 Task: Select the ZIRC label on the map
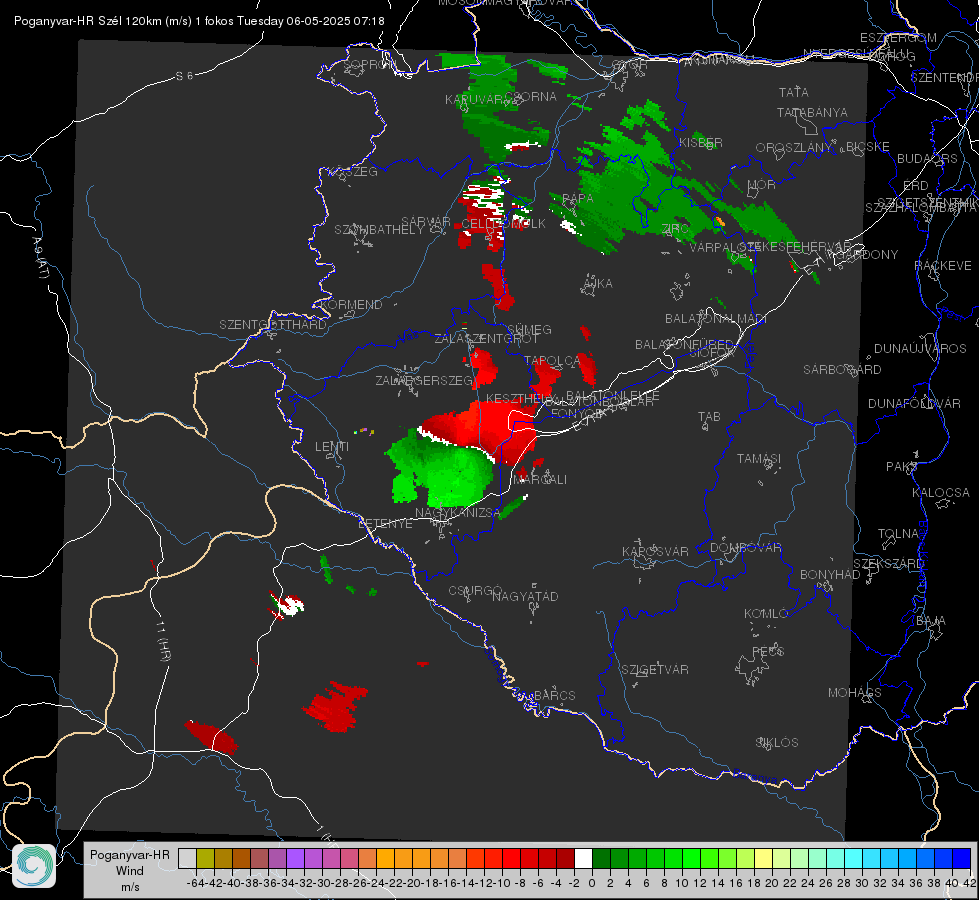pos(675,229)
